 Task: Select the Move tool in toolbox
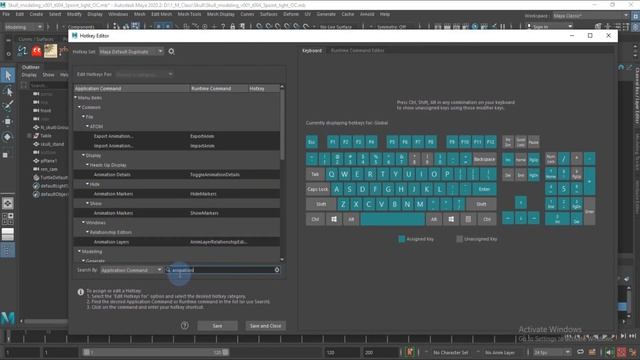(x=8, y=121)
